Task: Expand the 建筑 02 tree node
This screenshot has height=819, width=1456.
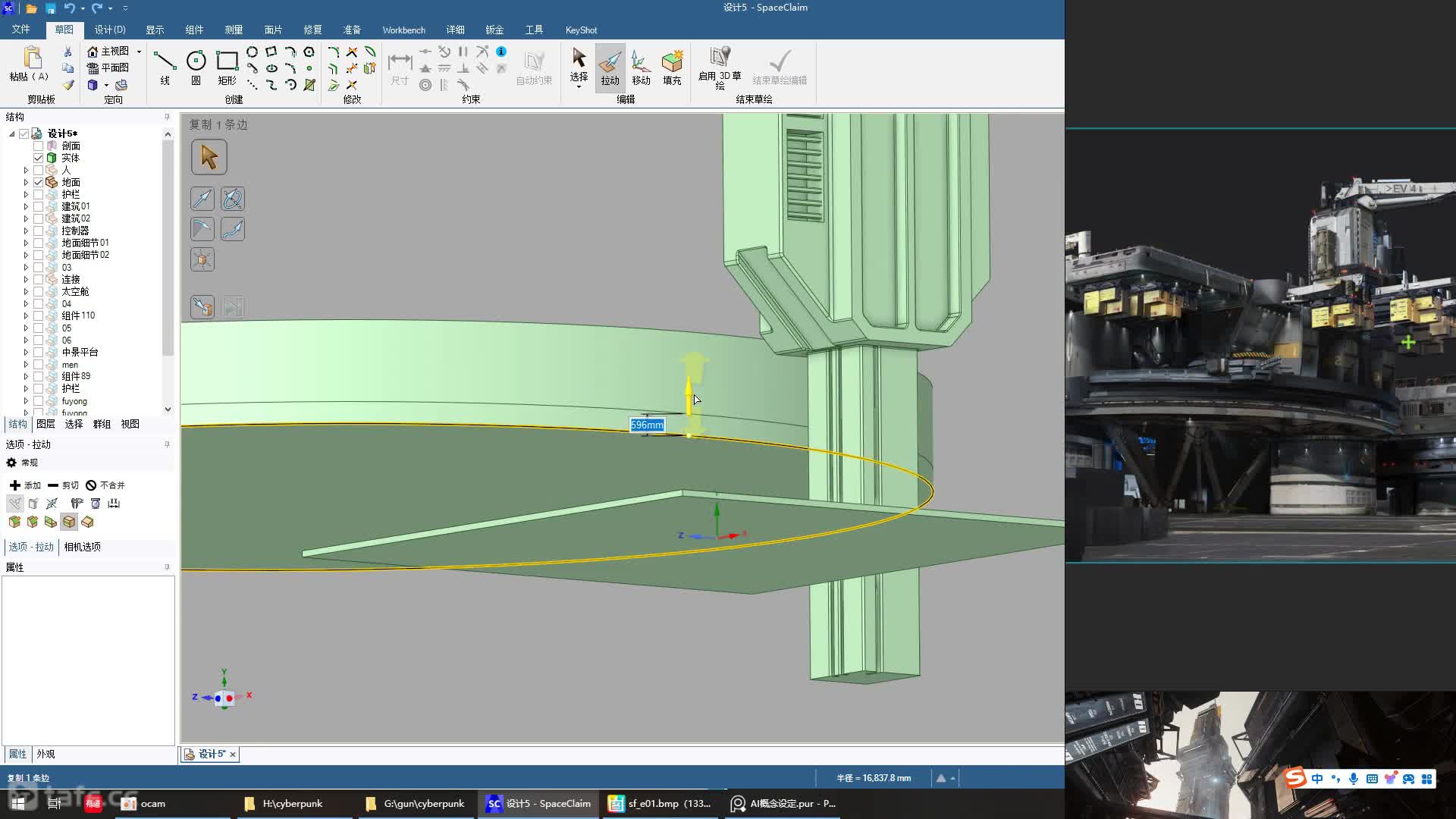Action: 26,218
